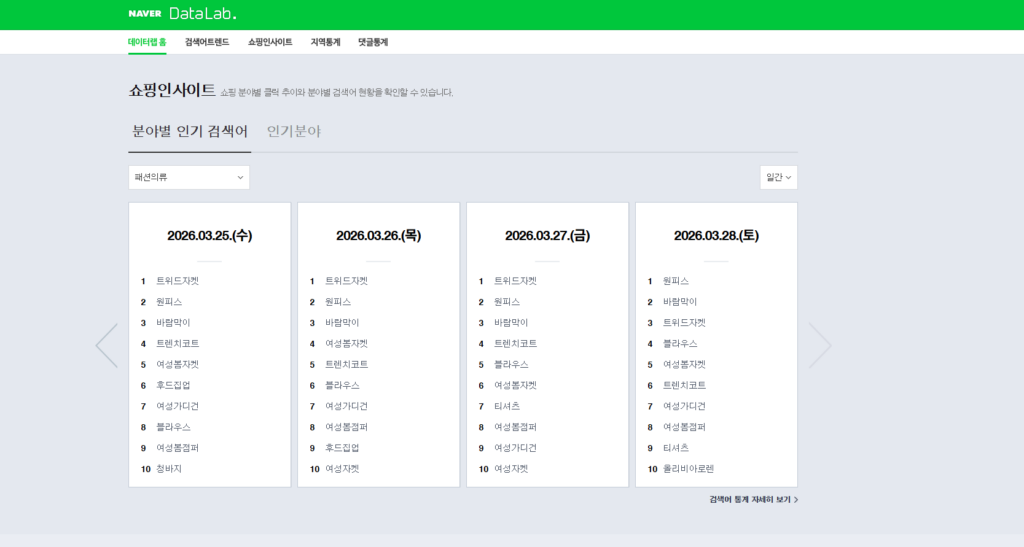This screenshot has height=547, width=1024.
Task: Expand the 일간 period dropdown
Action: 778,177
